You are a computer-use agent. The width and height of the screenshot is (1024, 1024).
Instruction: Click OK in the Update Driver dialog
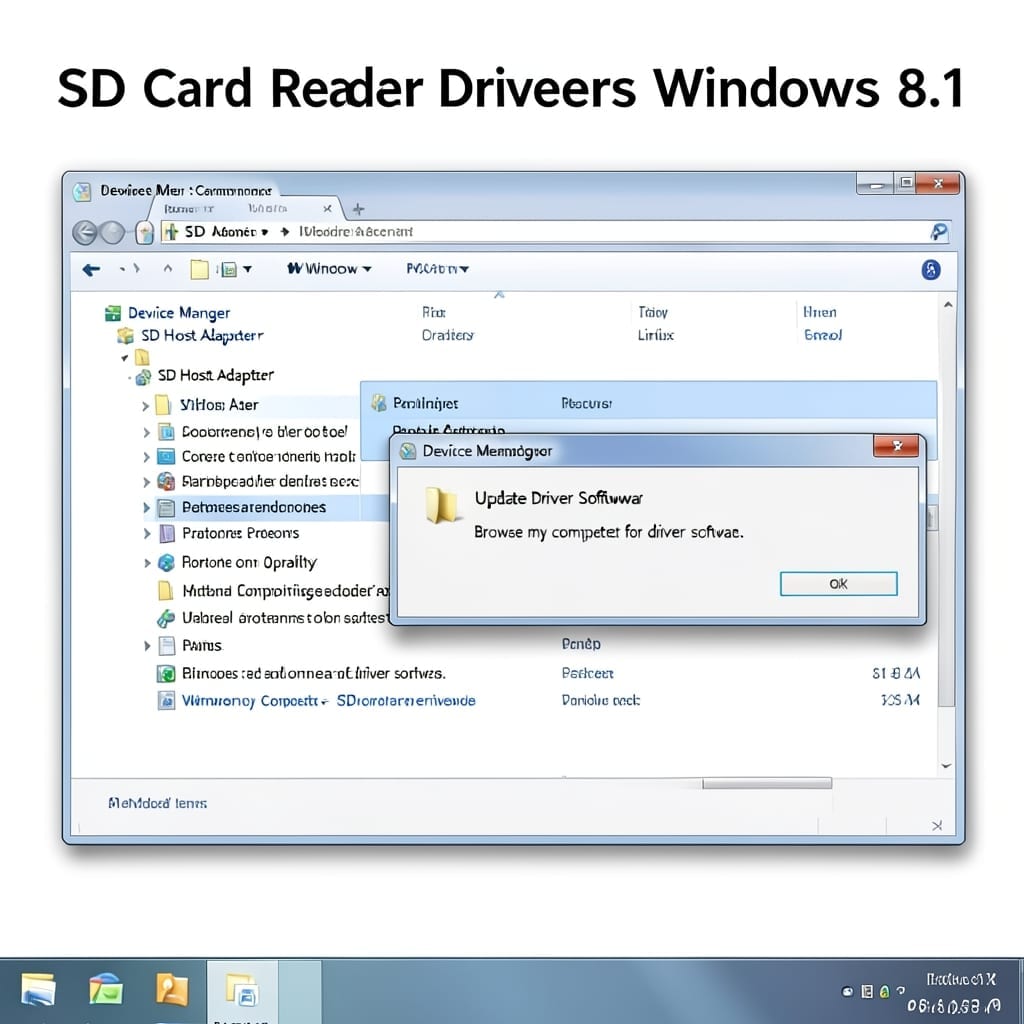click(x=838, y=583)
